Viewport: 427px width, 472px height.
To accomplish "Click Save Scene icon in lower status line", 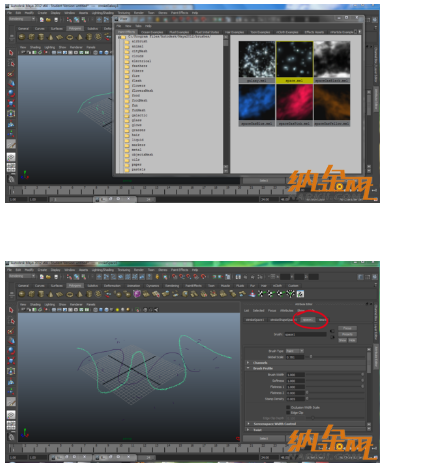I will pyautogui.click(x=56, y=277).
